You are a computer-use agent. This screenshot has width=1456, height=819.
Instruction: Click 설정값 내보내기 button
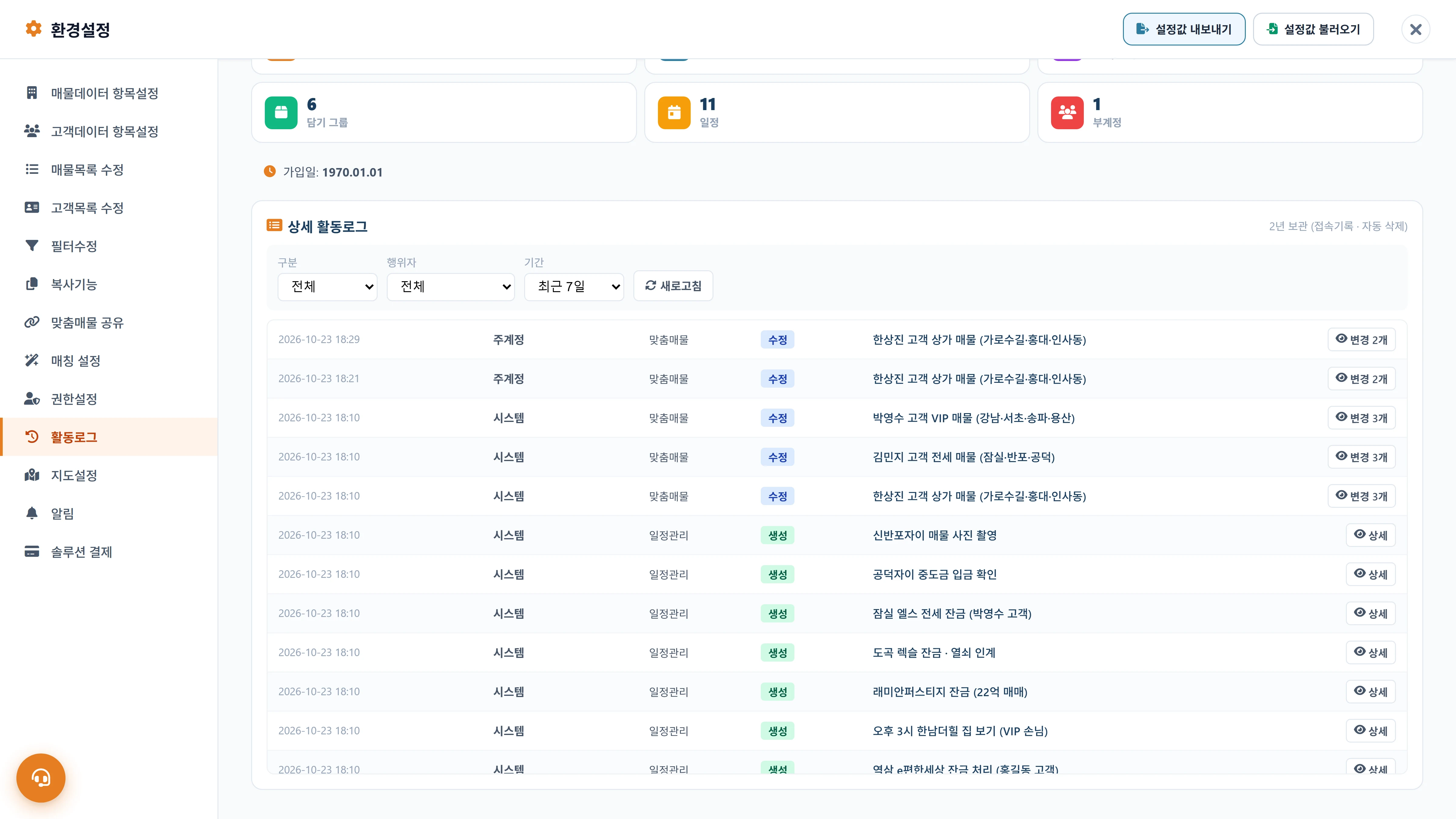point(1184,29)
